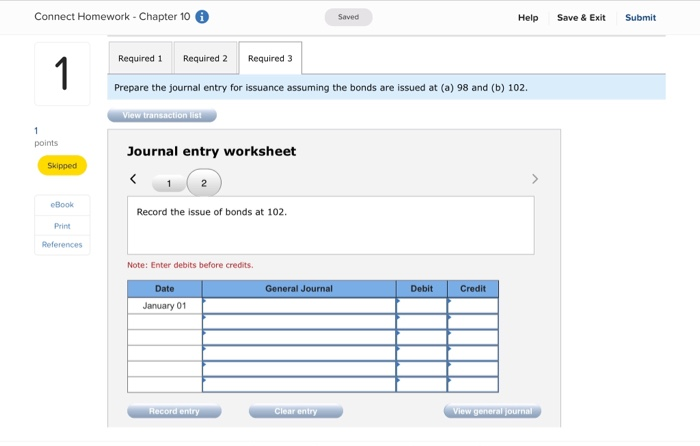The width and height of the screenshot is (700, 446).
Task: Select journal entry step 2
Action: (x=204, y=183)
